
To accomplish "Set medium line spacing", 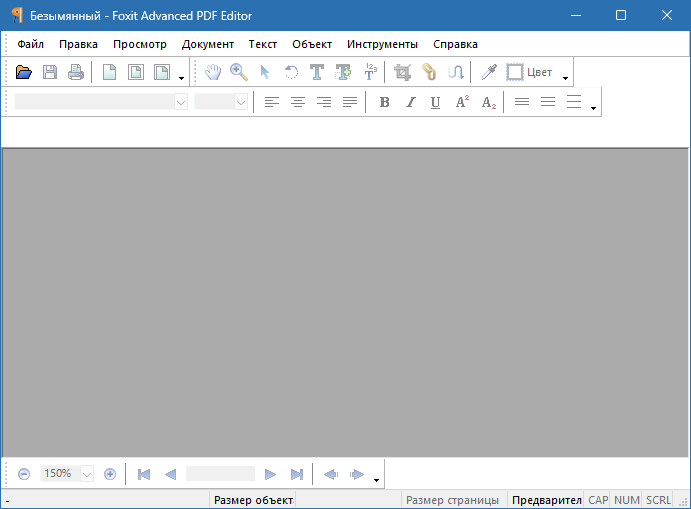I will tap(548, 102).
